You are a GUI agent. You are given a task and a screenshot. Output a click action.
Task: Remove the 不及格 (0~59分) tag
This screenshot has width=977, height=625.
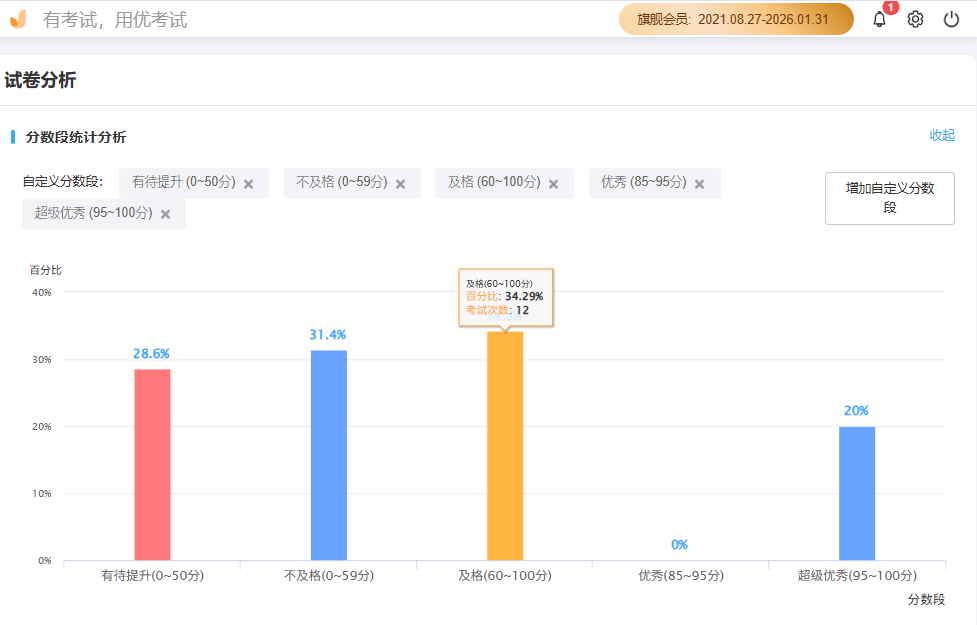pyautogui.click(x=400, y=184)
